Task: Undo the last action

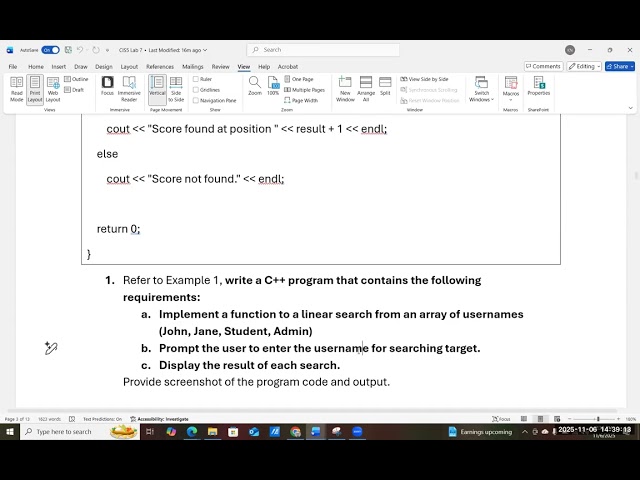Action: tap(80, 50)
